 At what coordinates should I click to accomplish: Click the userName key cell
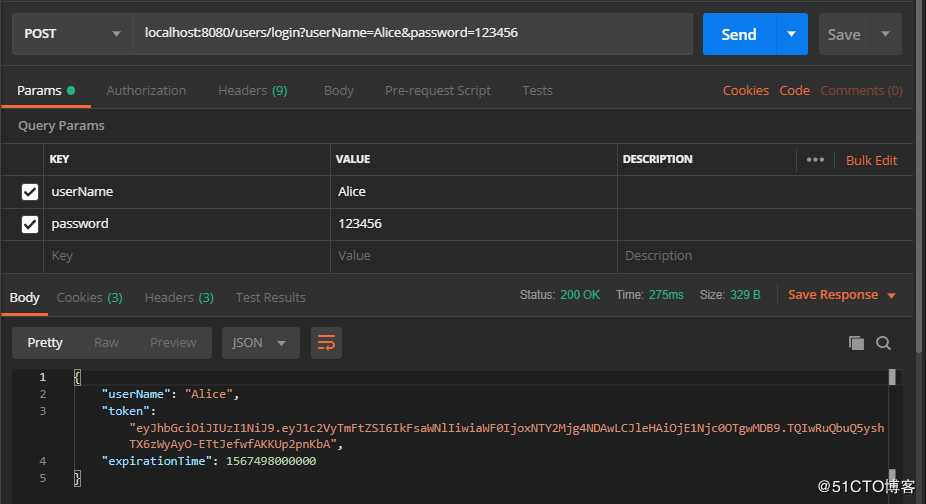click(x=187, y=191)
